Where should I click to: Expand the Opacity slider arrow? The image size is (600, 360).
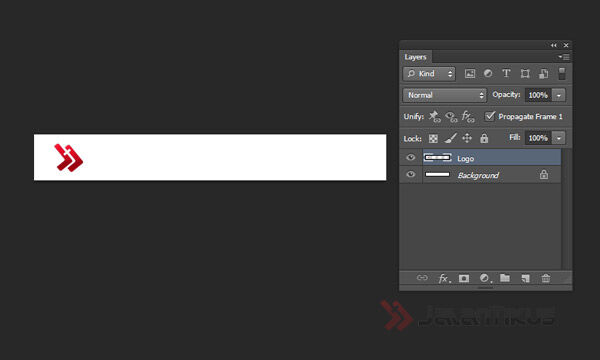(559, 95)
